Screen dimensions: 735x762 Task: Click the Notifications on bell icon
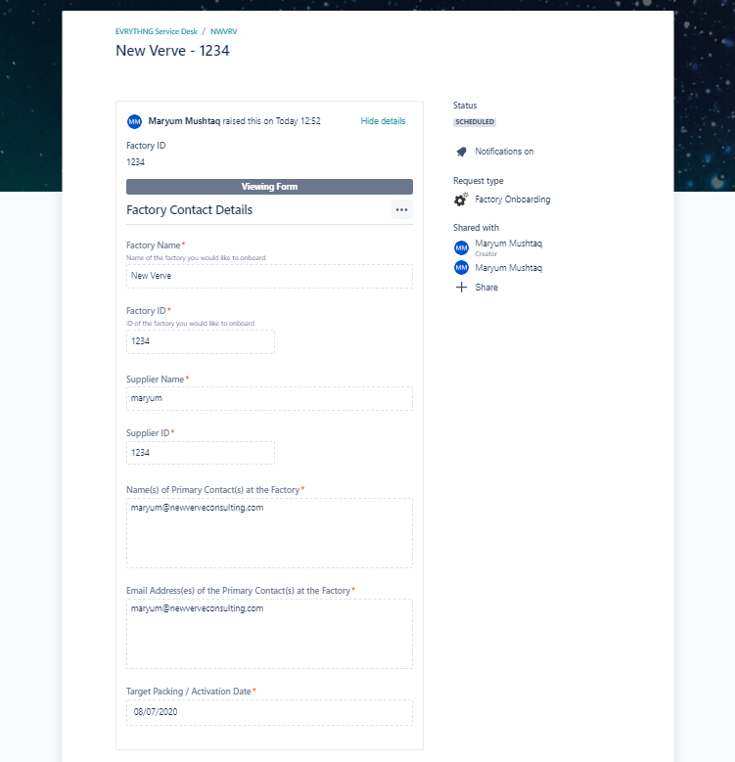[x=461, y=152]
